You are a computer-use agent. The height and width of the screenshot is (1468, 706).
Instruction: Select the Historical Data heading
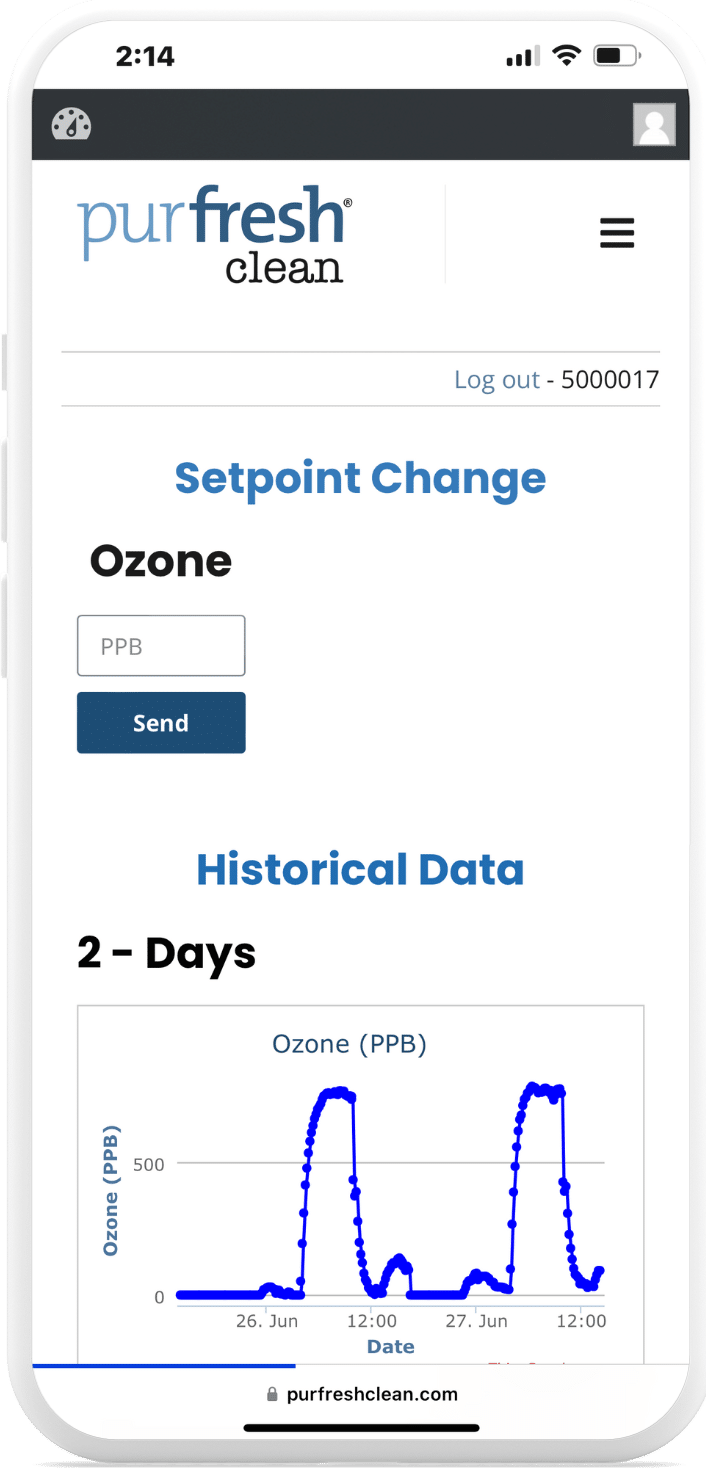coord(361,869)
